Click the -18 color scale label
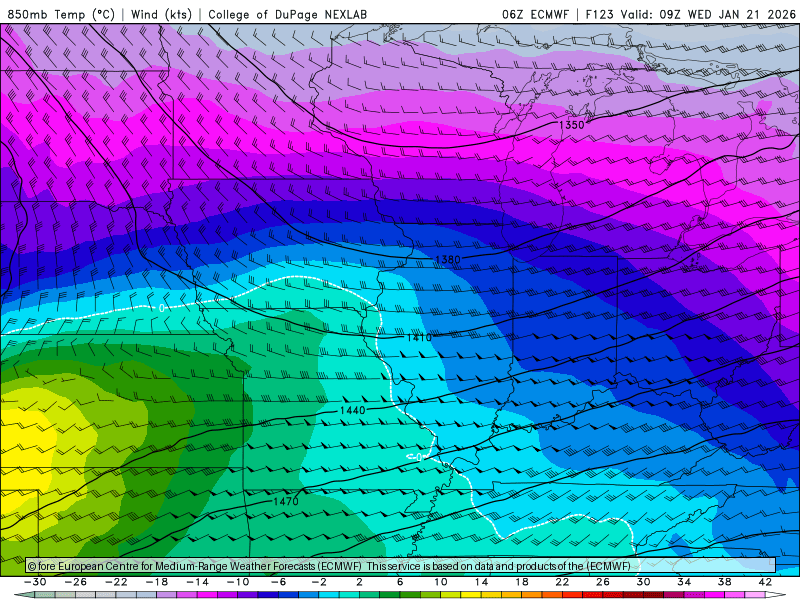Screen dimensions: 800x600 tap(157, 582)
